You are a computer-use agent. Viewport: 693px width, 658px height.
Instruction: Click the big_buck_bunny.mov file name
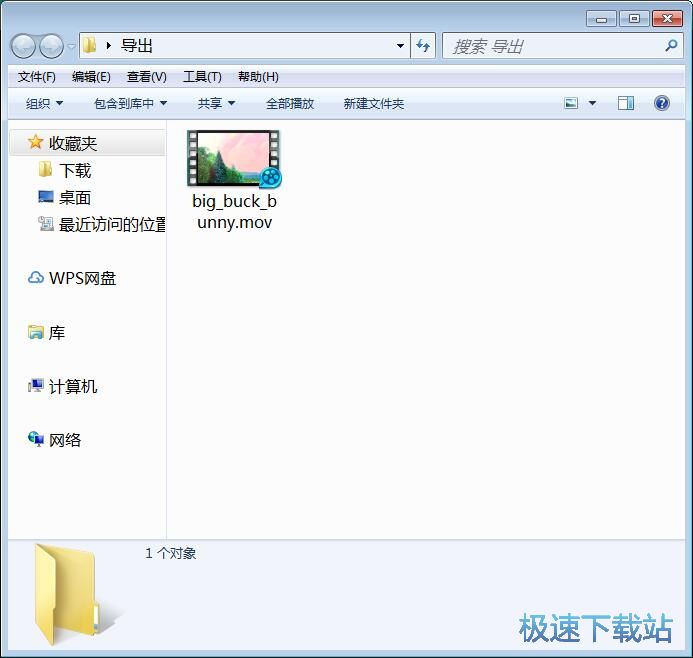tap(234, 212)
